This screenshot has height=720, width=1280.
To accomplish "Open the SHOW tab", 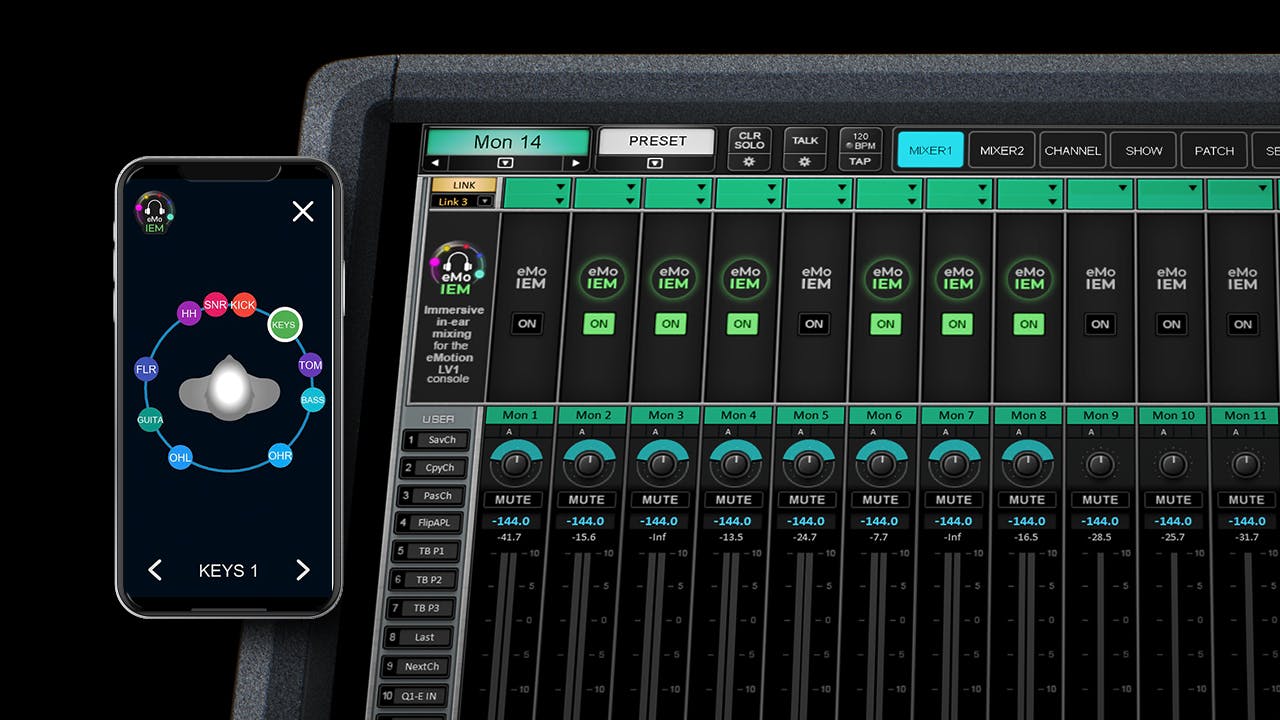I will click(1143, 150).
